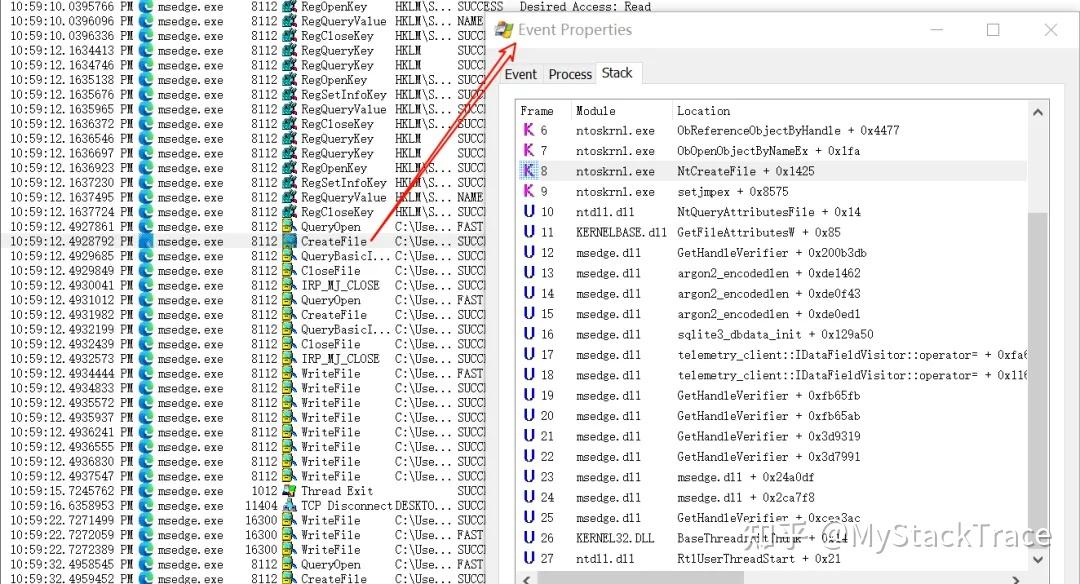Click the Module column header
The height and width of the screenshot is (584, 1080).
click(x=596, y=111)
